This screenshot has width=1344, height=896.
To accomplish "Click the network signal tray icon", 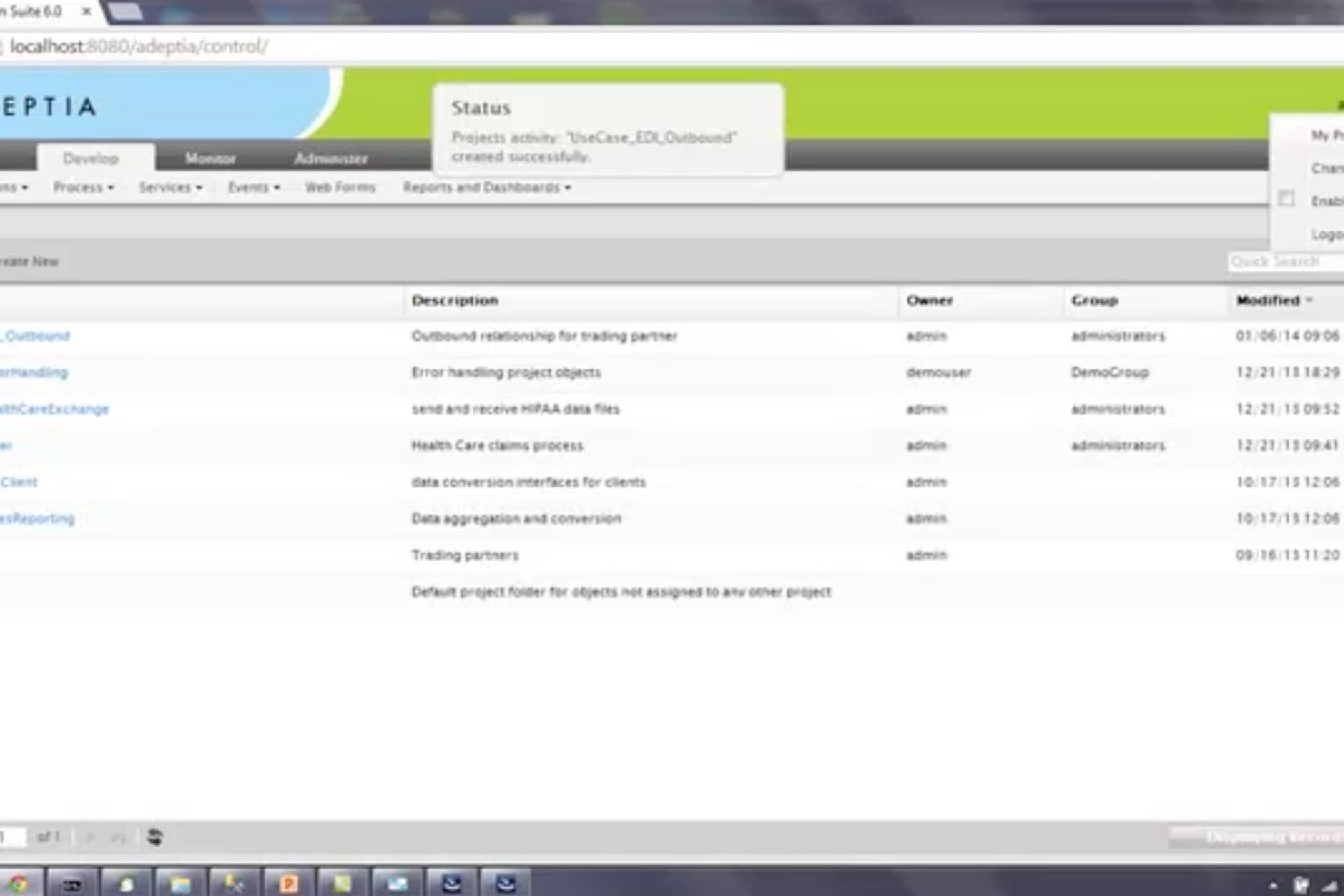I will [x=1328, y=885].
